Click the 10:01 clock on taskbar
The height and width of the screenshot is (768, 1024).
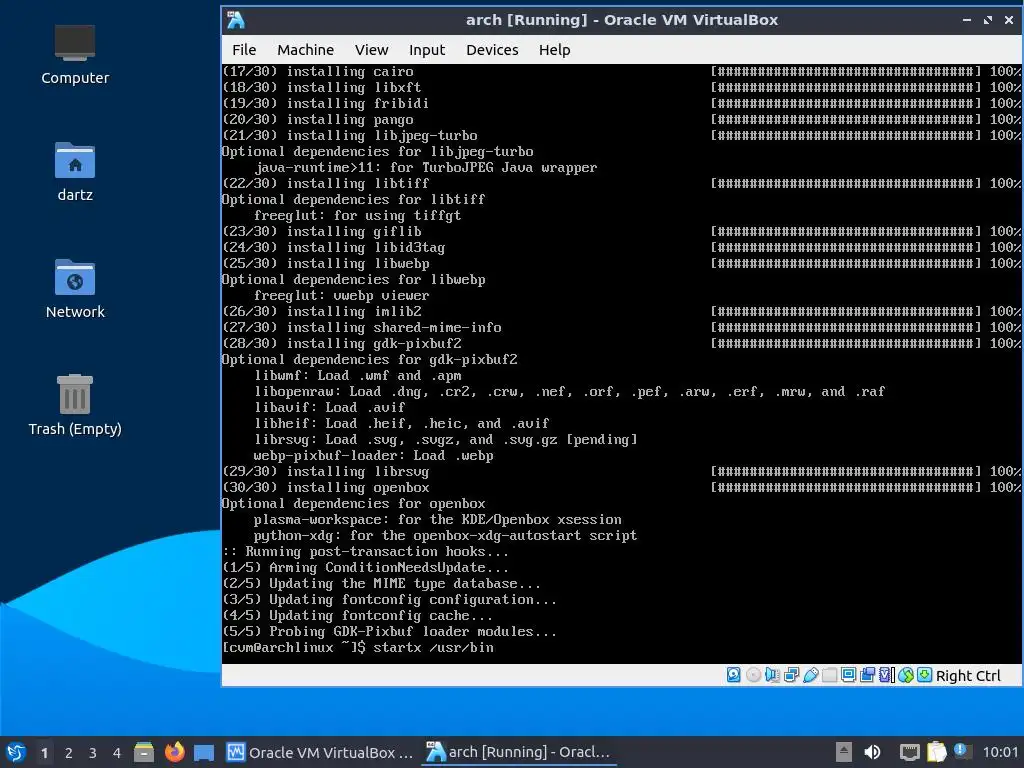(1000, 752)
